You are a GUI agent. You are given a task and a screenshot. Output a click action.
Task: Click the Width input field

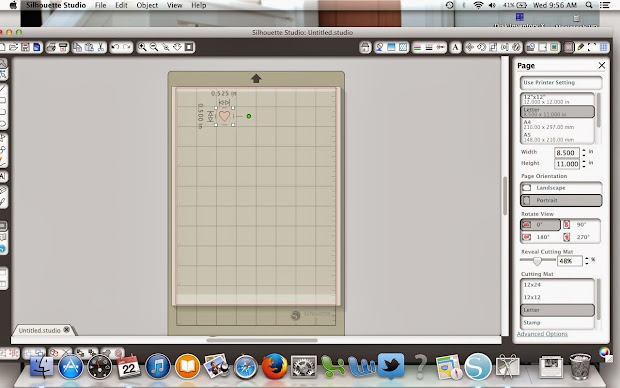tap(567, 153)
